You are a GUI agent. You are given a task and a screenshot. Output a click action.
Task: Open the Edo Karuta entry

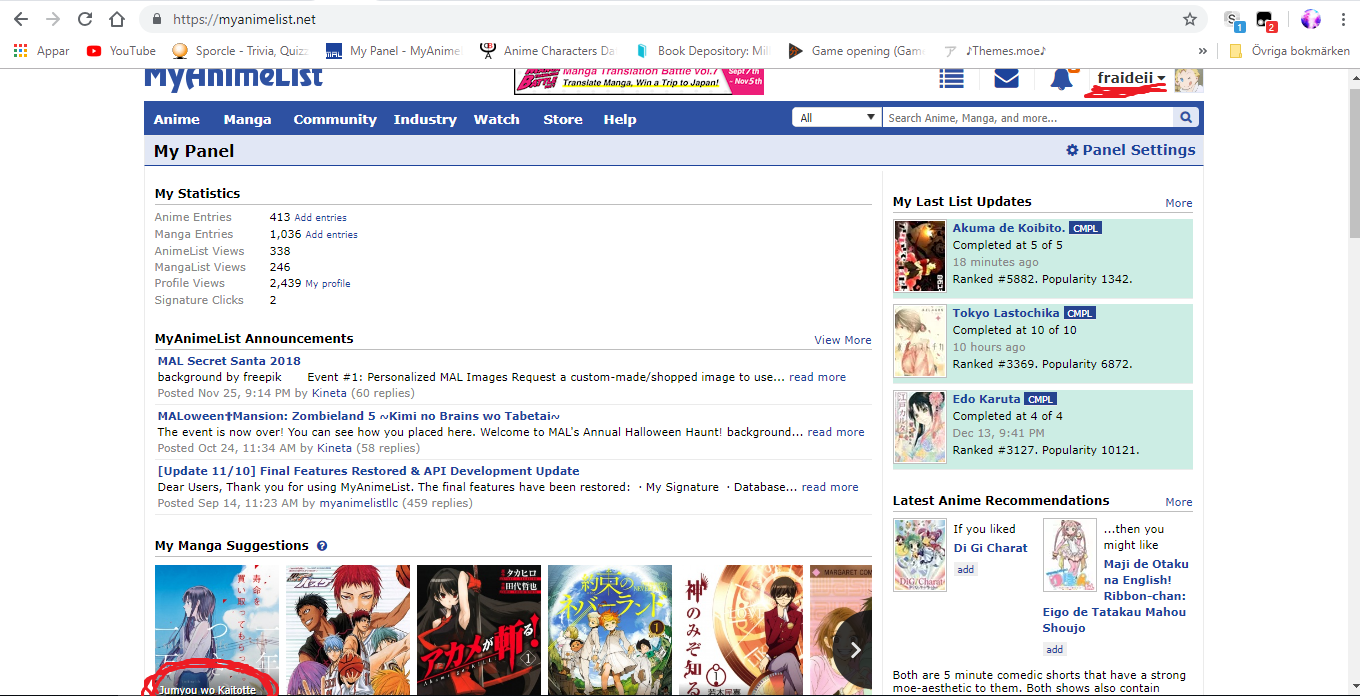coord(987,399)
